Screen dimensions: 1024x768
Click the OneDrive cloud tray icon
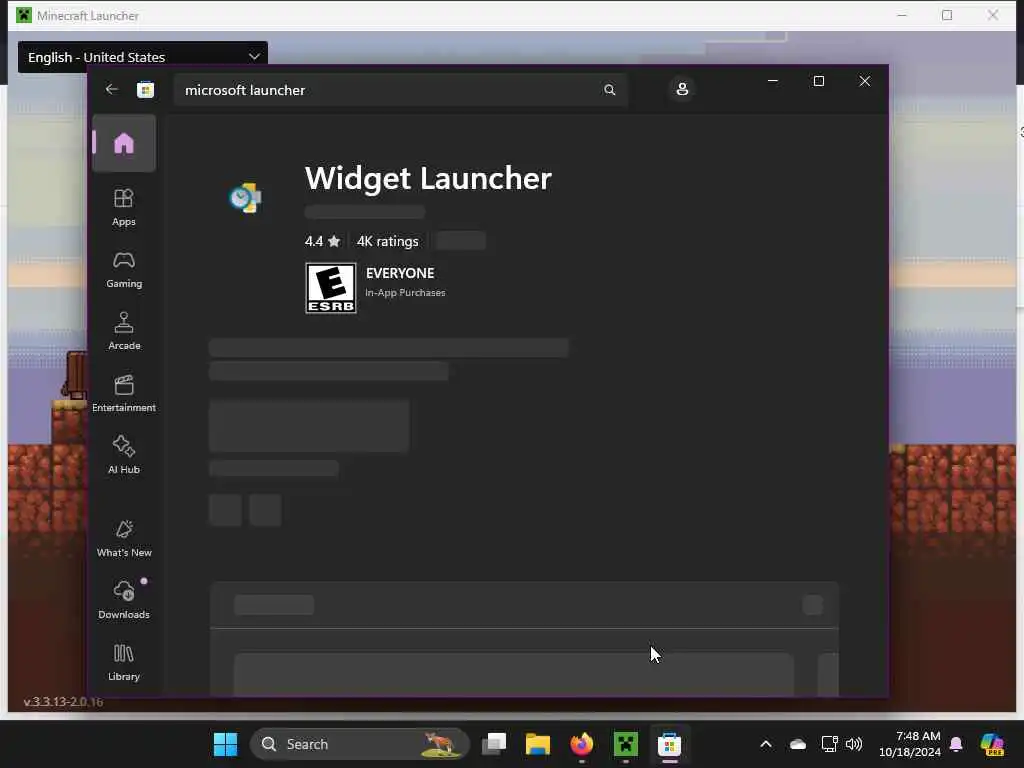(797, 744)
